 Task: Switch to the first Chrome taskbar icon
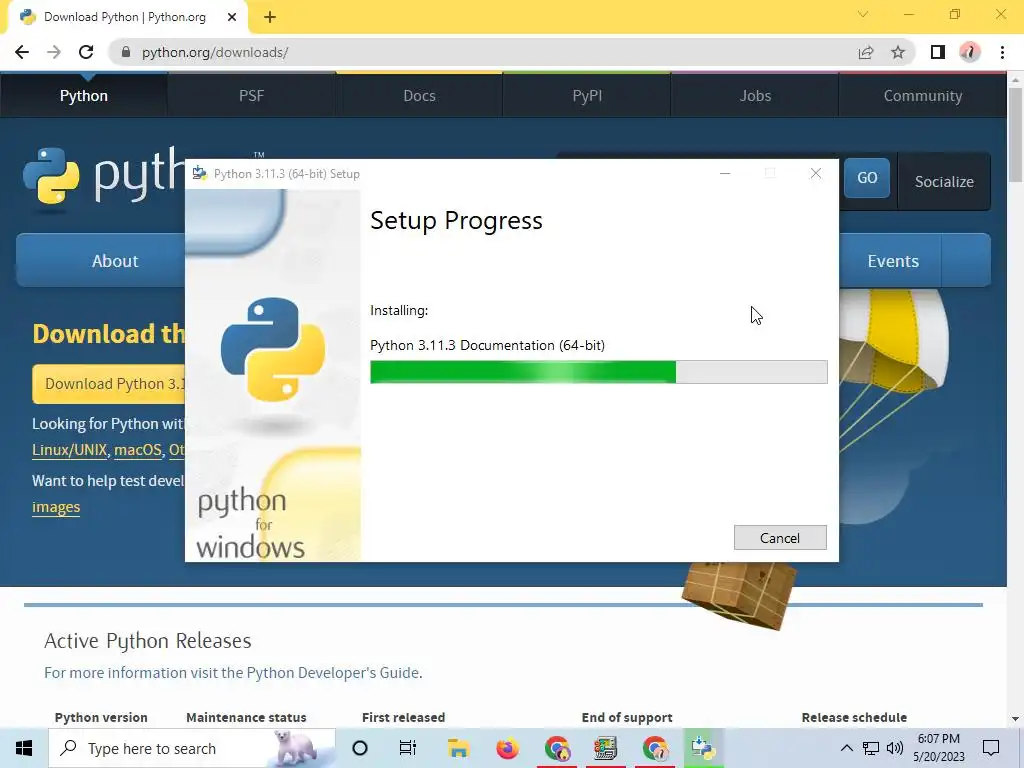point(557,748)
